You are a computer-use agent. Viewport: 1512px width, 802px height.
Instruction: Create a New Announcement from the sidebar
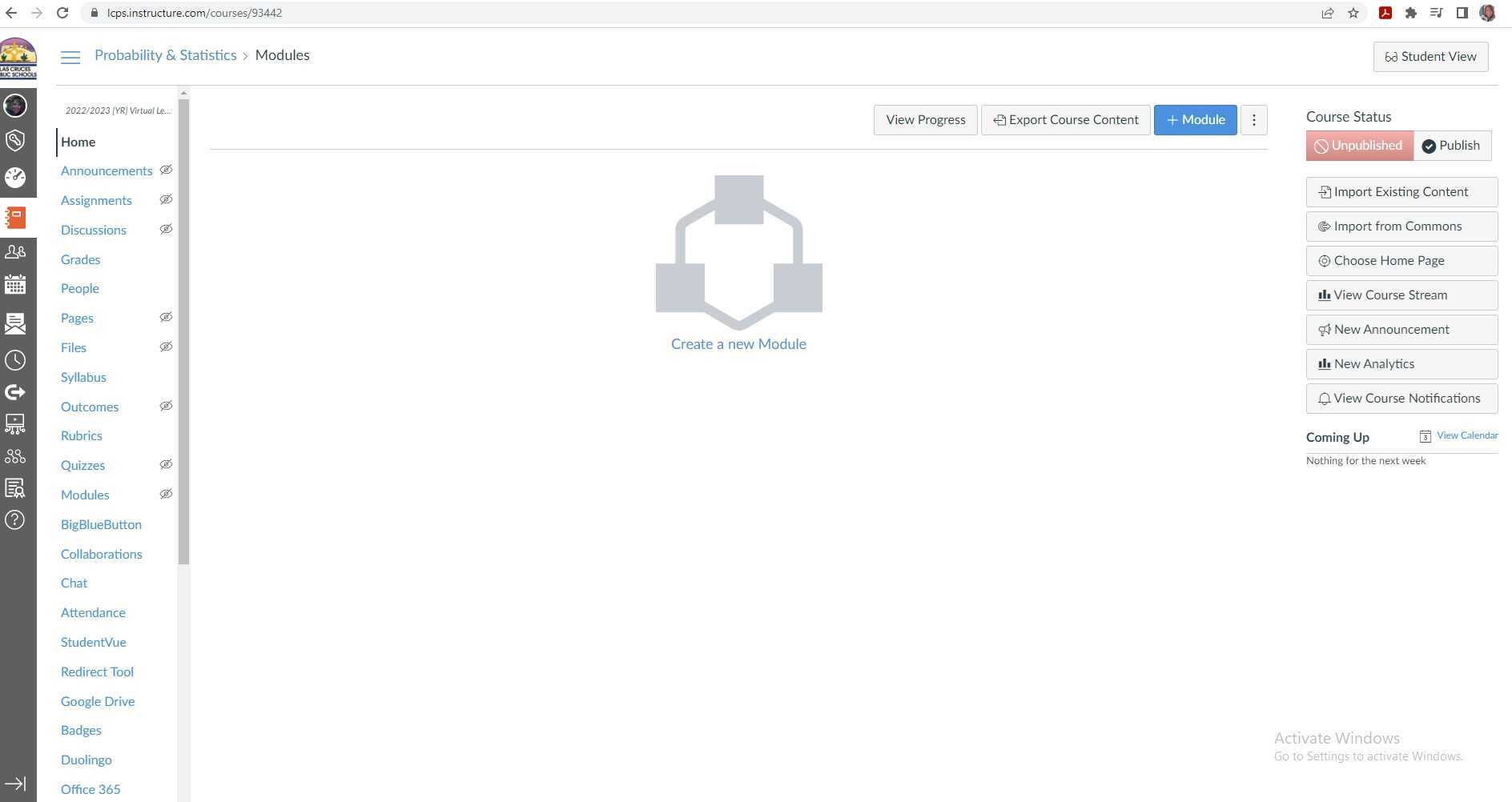1401,330
